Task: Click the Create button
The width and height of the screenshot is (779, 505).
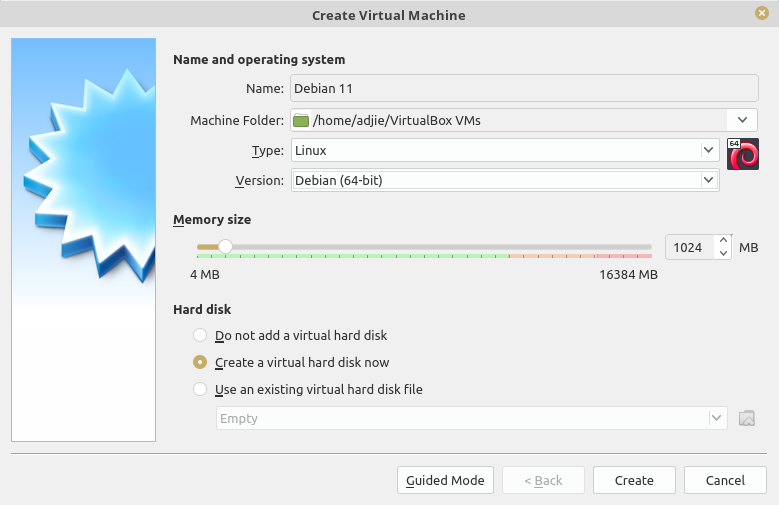Action: (x=634, y=480)
